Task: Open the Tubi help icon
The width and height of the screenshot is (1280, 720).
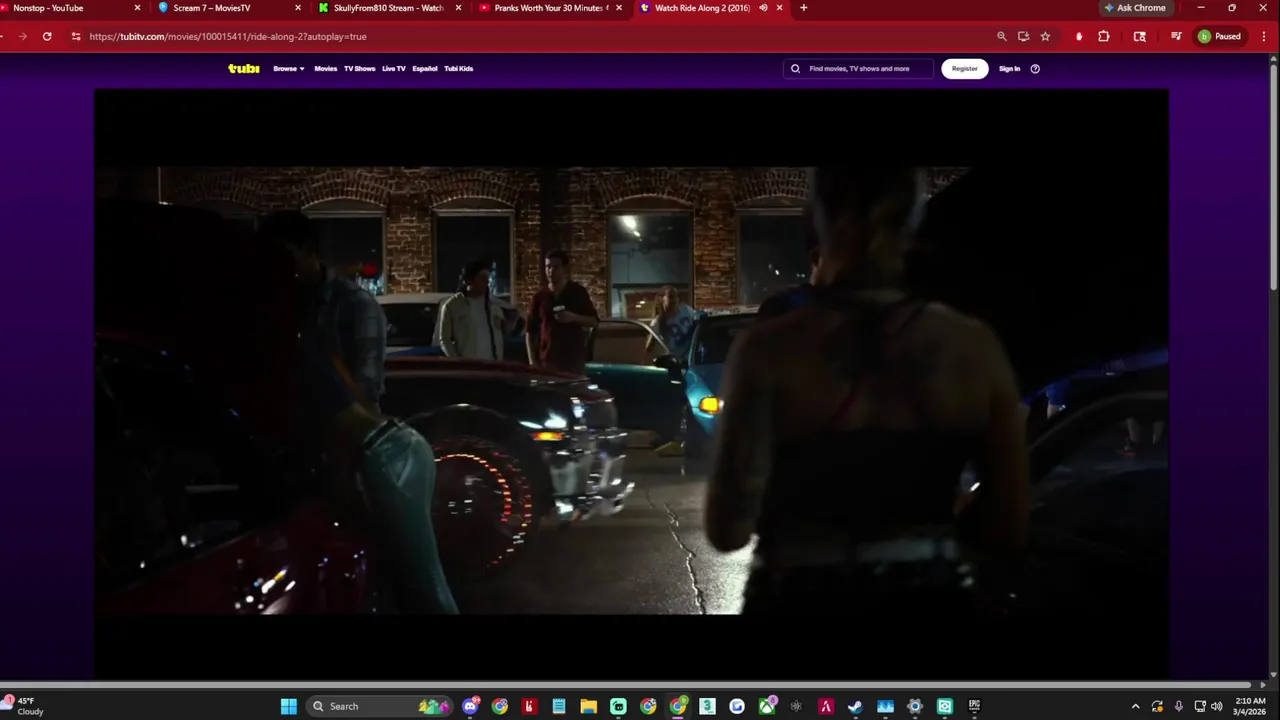Action: 1035,69
